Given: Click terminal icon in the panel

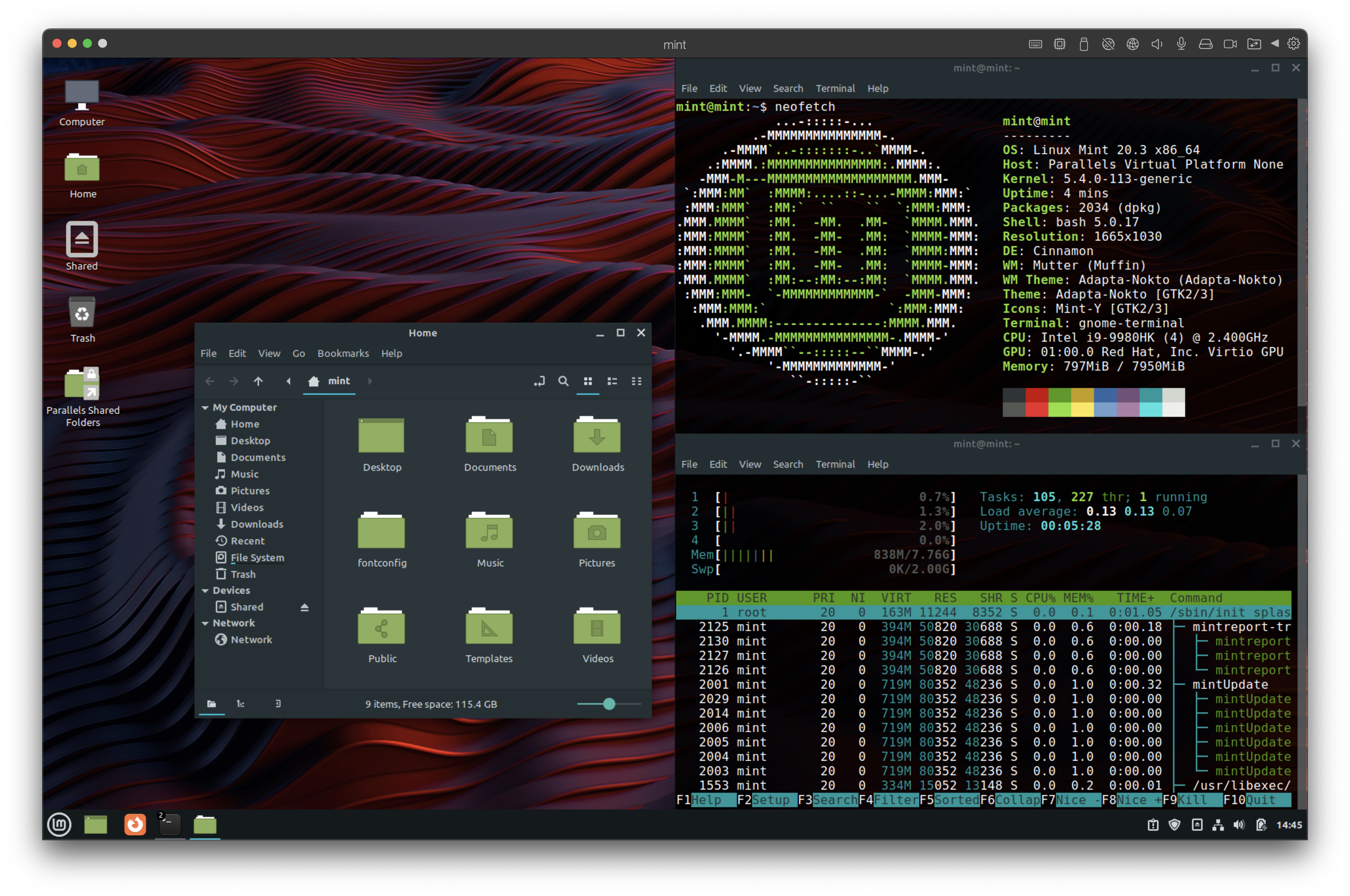Looking at the screenshot, I should coord(170,825).
